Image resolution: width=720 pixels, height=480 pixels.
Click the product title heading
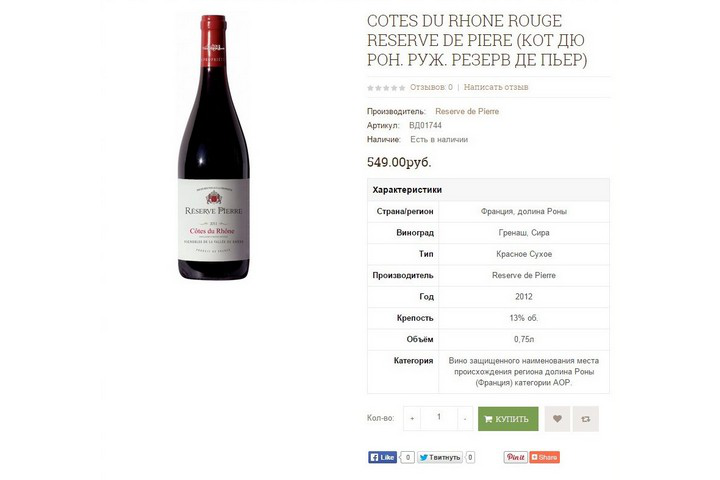477,40
